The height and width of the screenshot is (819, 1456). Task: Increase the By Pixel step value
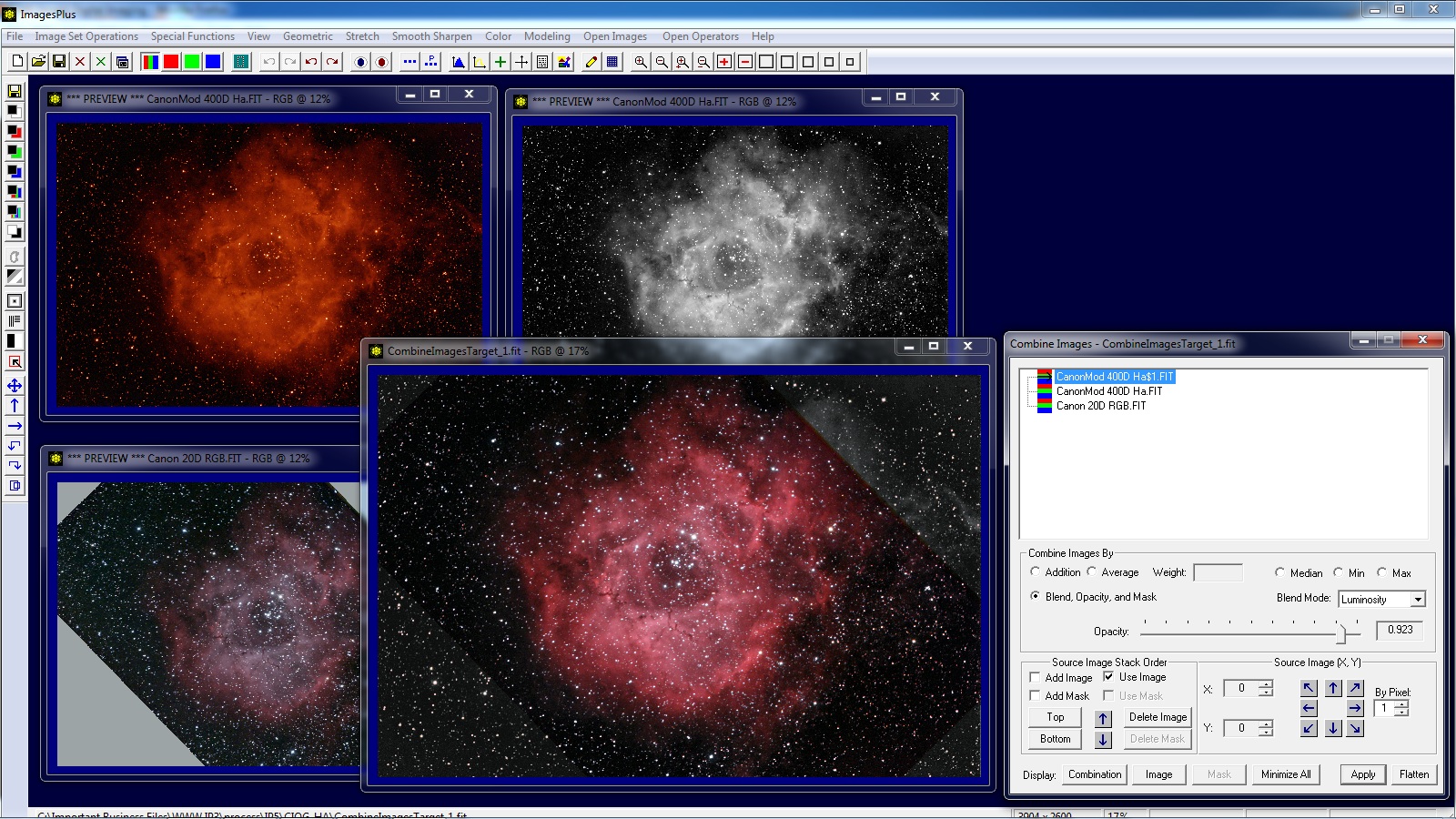pos(1400,704)
